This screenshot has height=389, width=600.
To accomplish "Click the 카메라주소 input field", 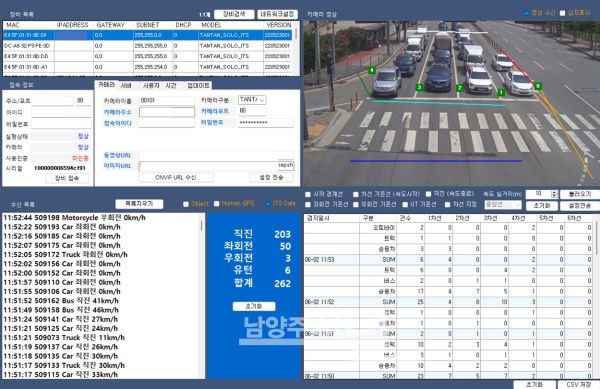I will [167, 112].
